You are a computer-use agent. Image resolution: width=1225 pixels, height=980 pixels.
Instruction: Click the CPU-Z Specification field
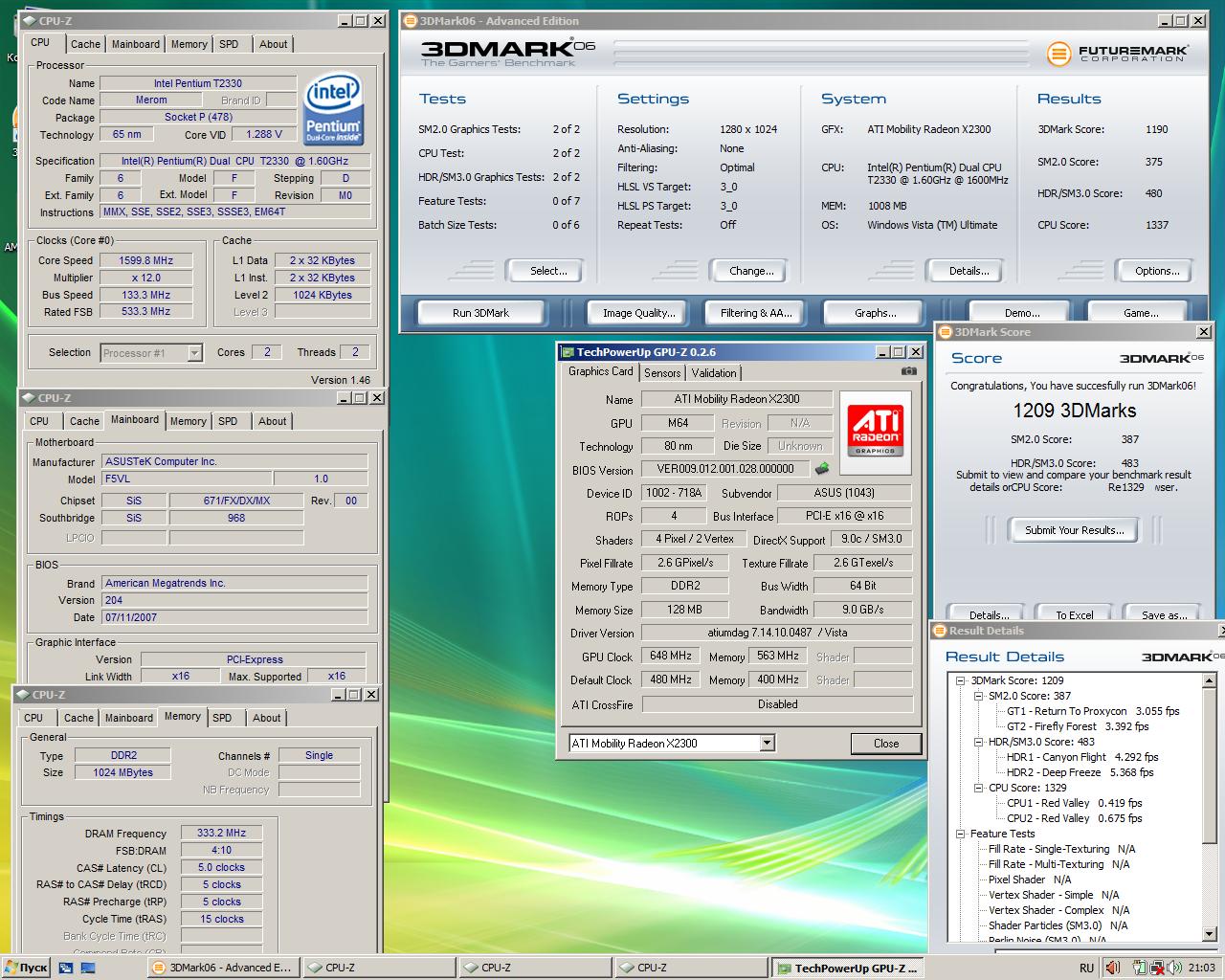coord(234,161)
